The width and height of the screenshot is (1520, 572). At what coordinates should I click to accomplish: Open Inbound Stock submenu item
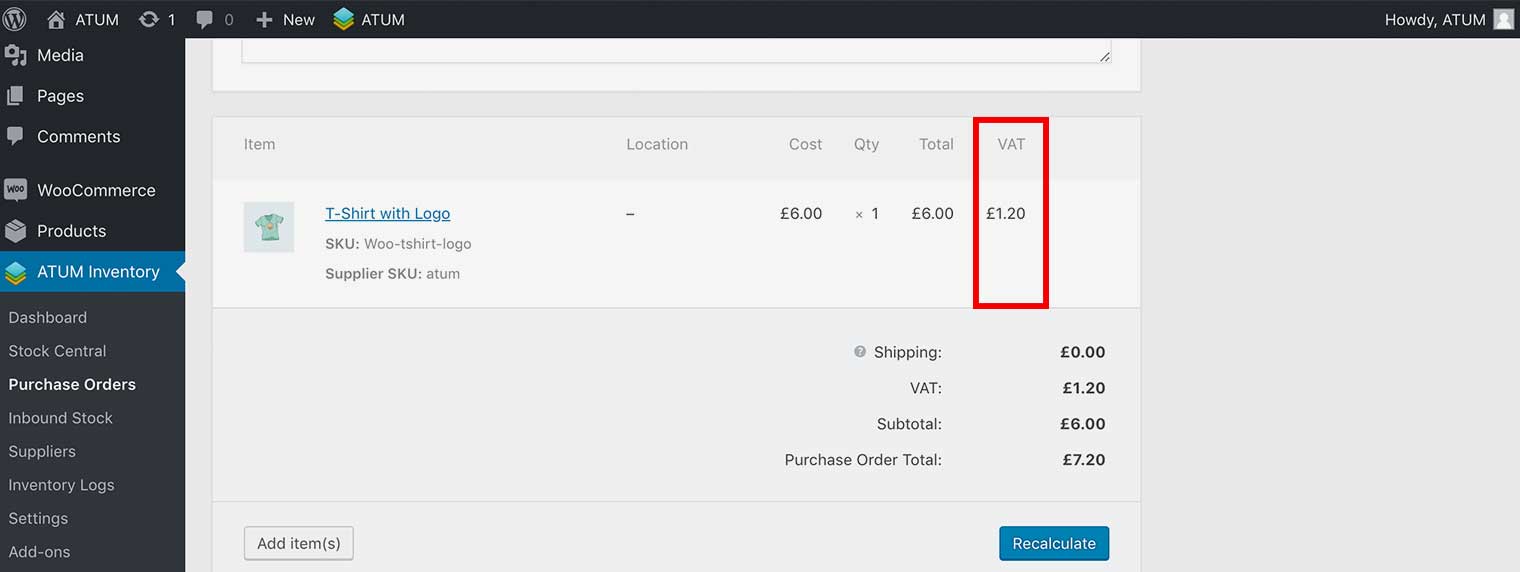click(x=60, y=418)
